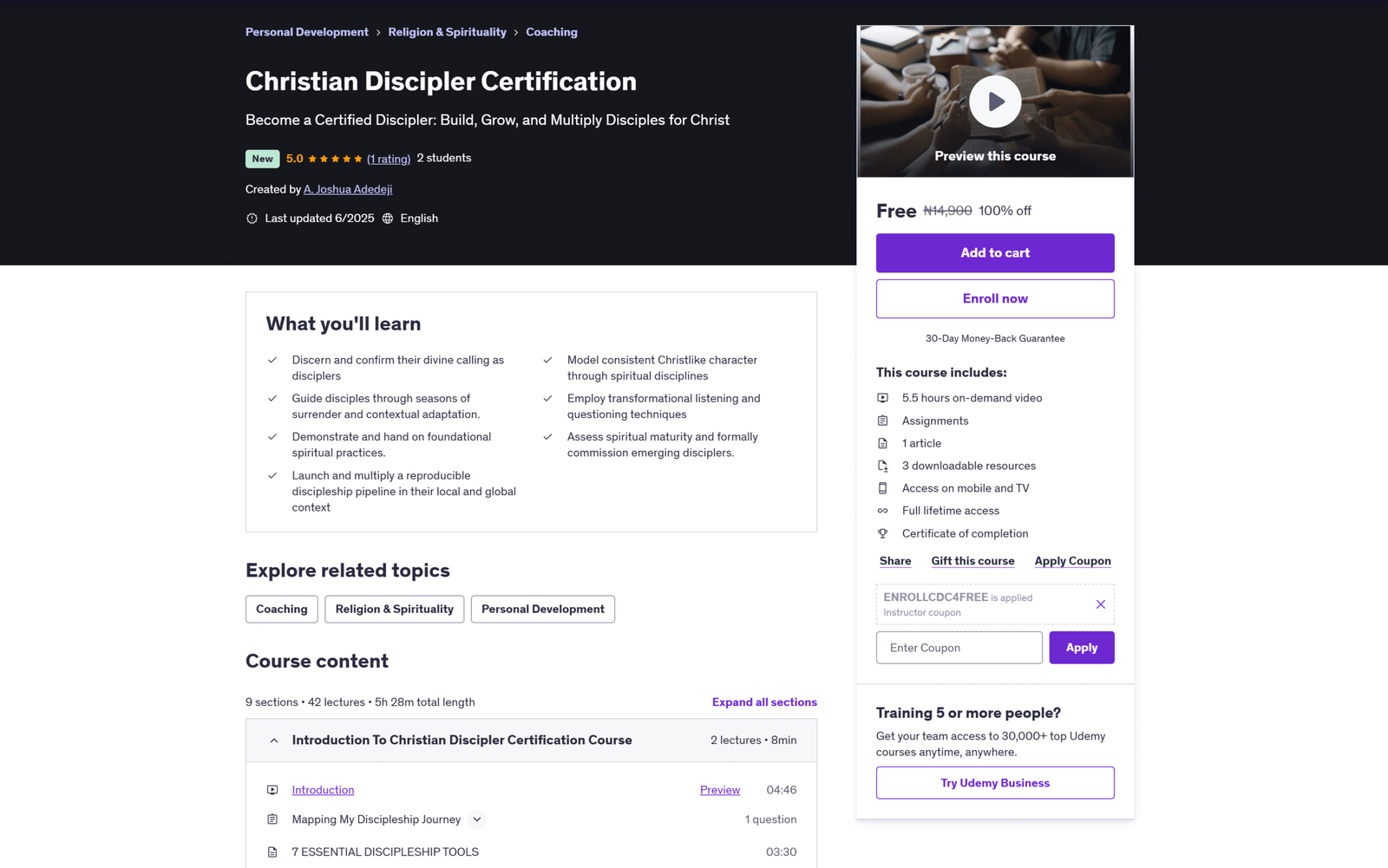This screenshot has height=868, width=1388.
Task: Click the globe language icon
Action: coord(388,219)
